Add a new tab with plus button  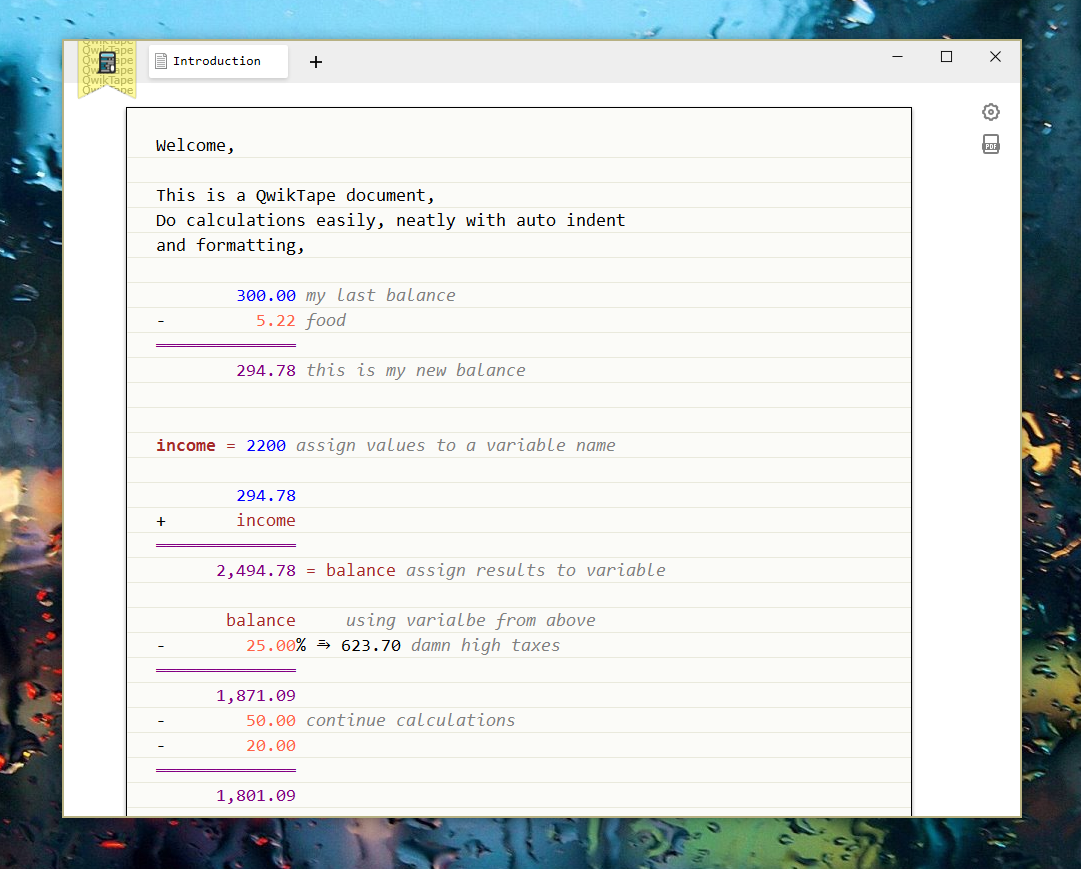[x=316, y=62]
